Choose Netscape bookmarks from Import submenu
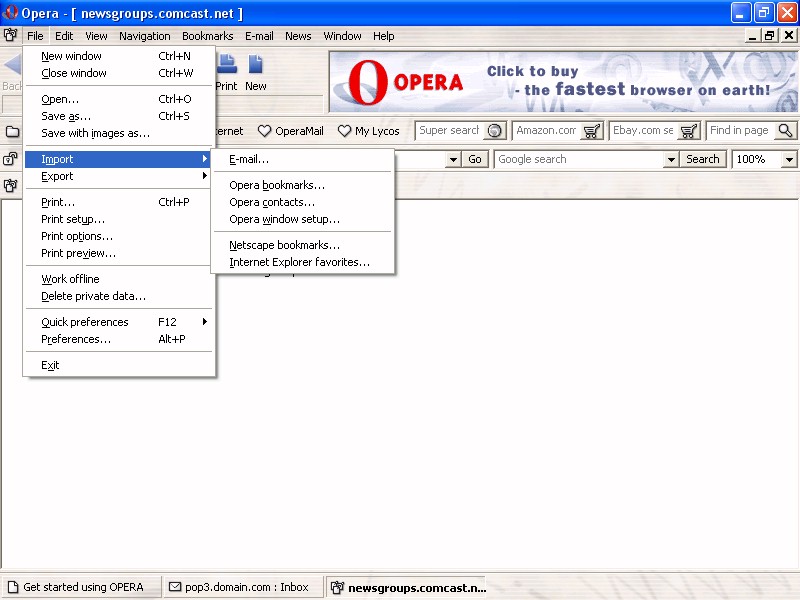 (x=284, y=245)
